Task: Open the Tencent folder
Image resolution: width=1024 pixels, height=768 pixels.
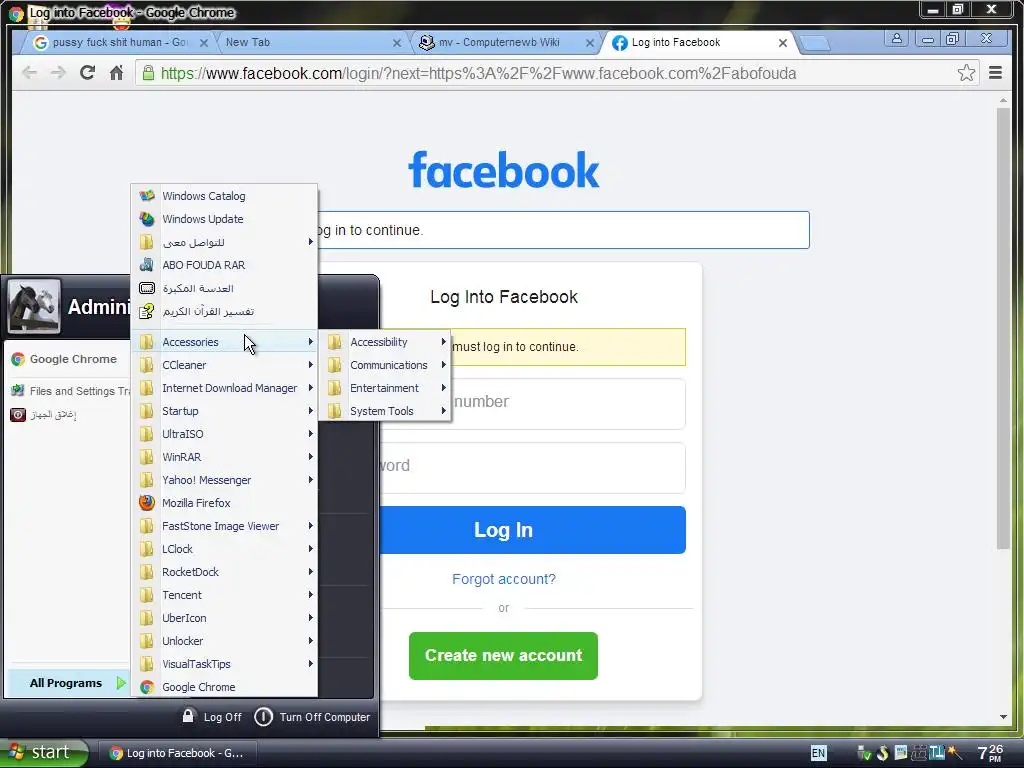Action: tap(224, 595)
